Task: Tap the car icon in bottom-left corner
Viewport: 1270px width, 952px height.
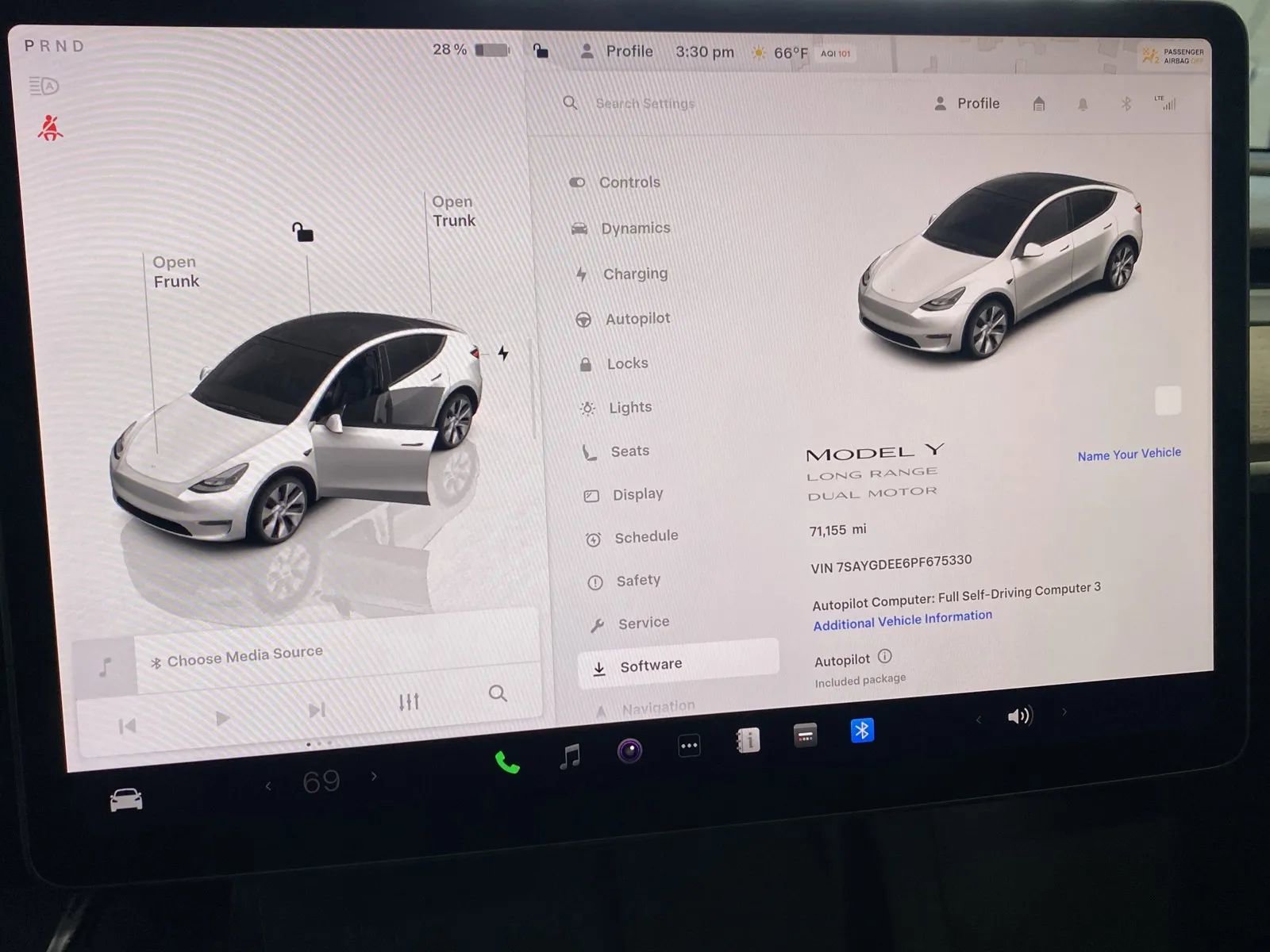Action: (126, 800)
